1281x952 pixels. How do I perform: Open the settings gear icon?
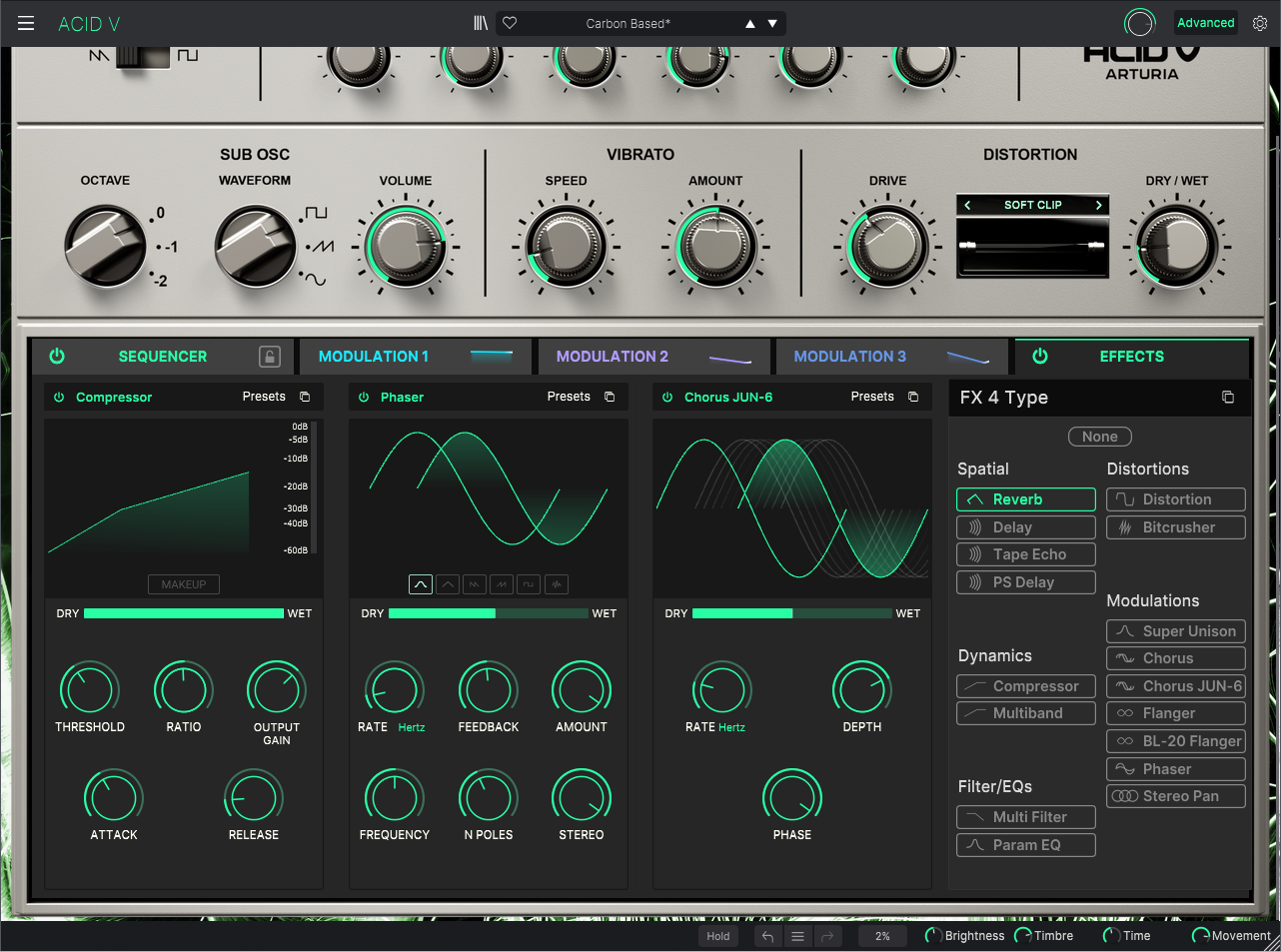pos(1260,23)
